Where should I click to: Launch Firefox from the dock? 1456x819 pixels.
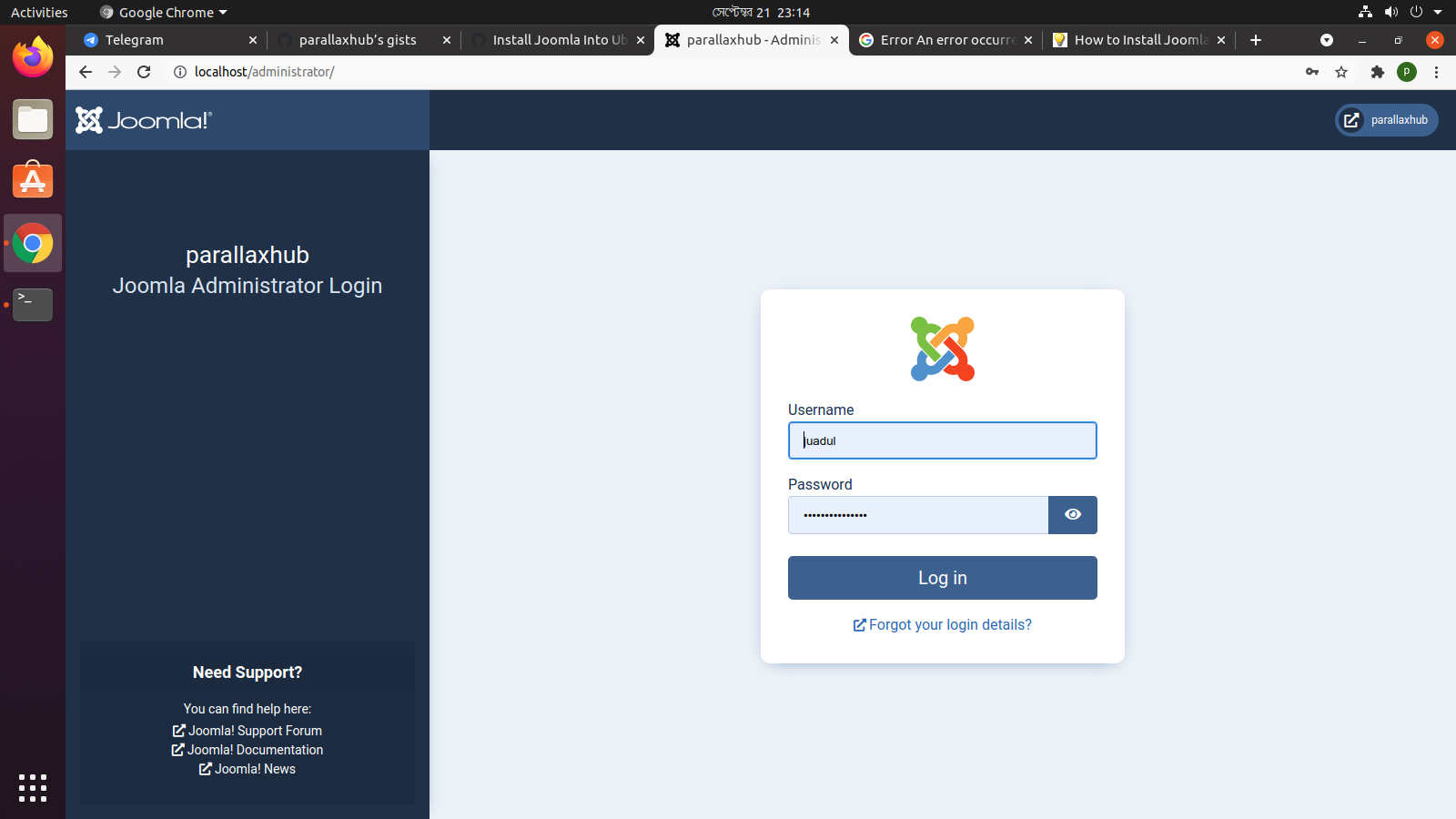tap(33, 56)
